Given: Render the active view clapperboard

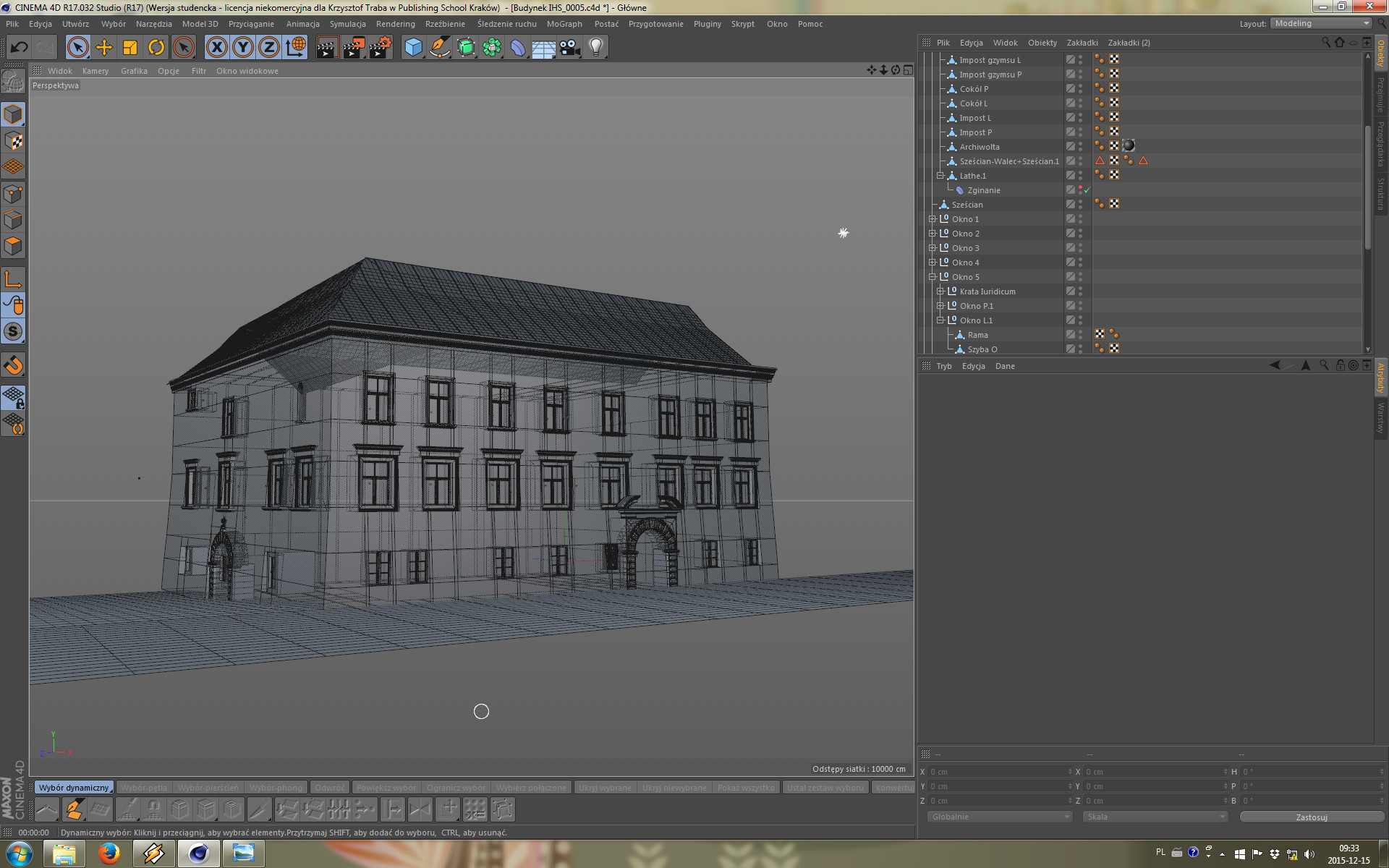Looking at the screenshot, I should 327,48.
